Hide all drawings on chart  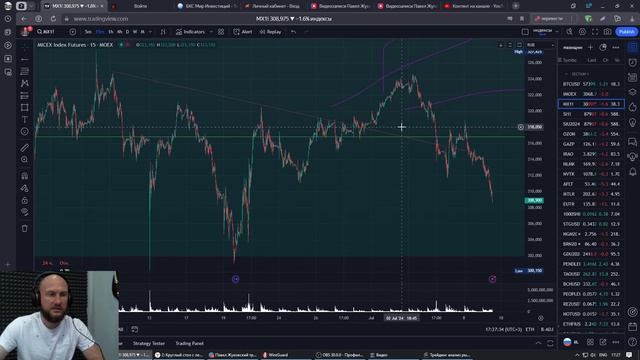24,212
